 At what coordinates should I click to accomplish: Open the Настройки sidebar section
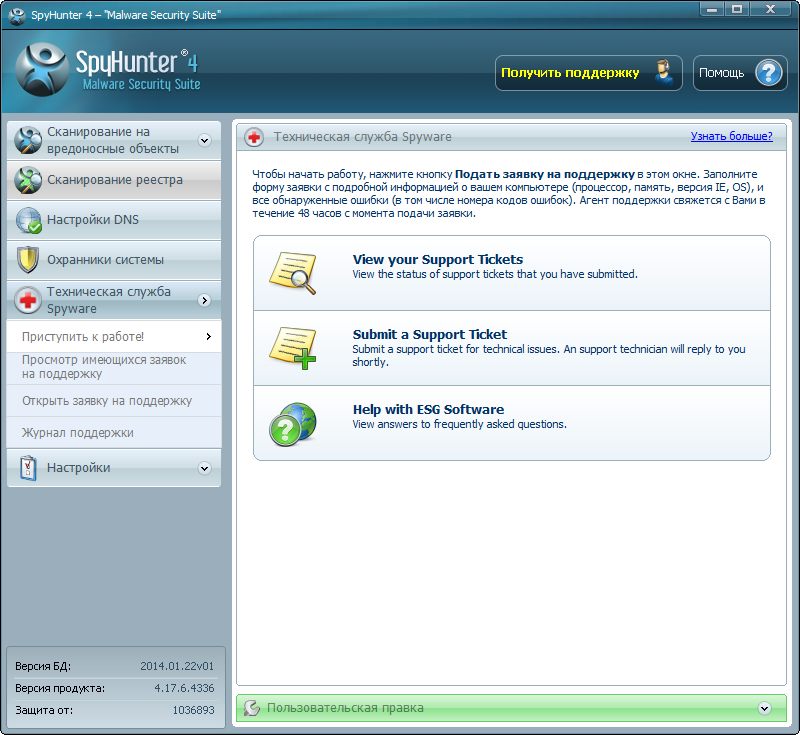coord(114,468)
